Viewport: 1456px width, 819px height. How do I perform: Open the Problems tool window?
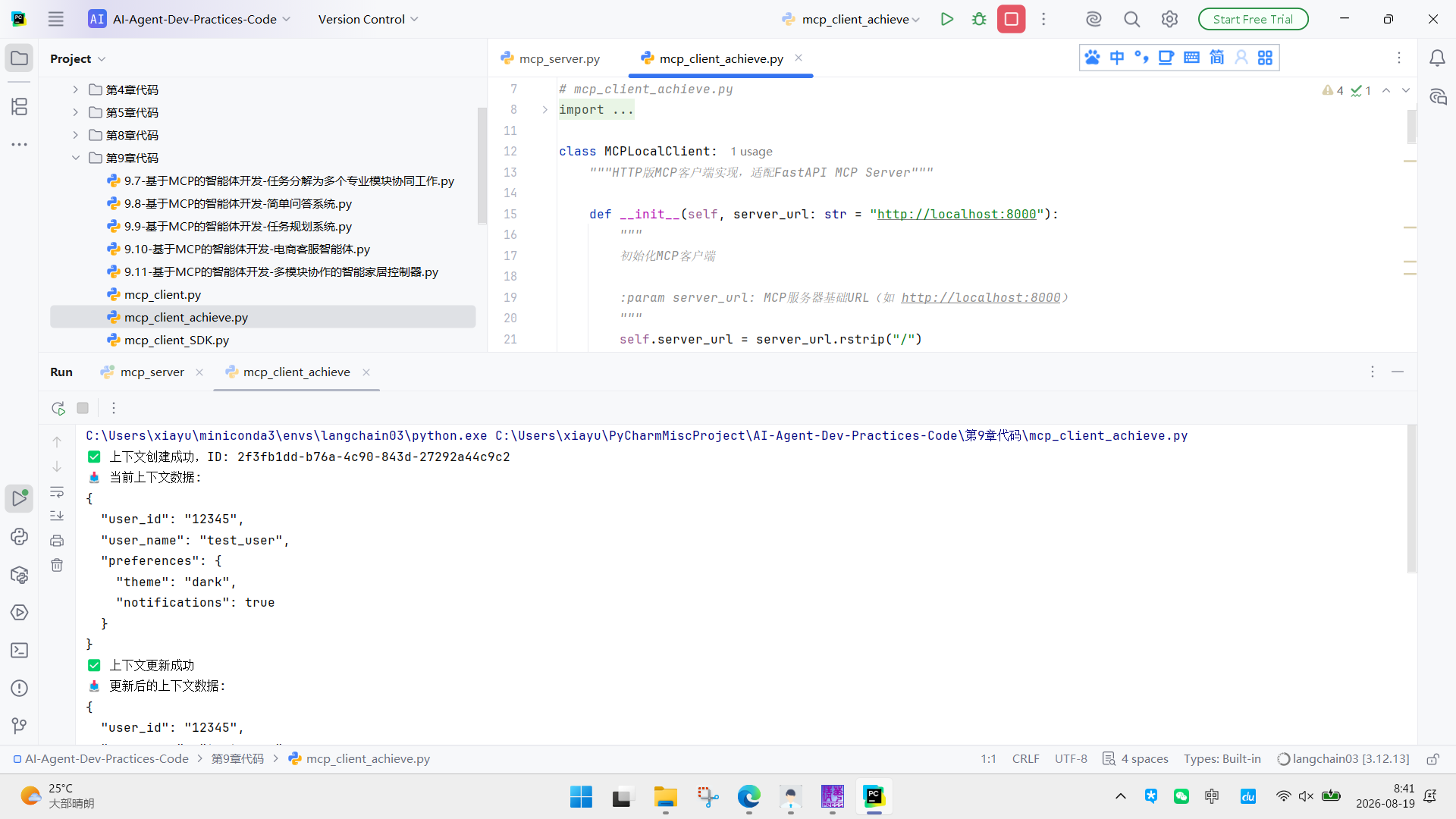pos(19,689)
